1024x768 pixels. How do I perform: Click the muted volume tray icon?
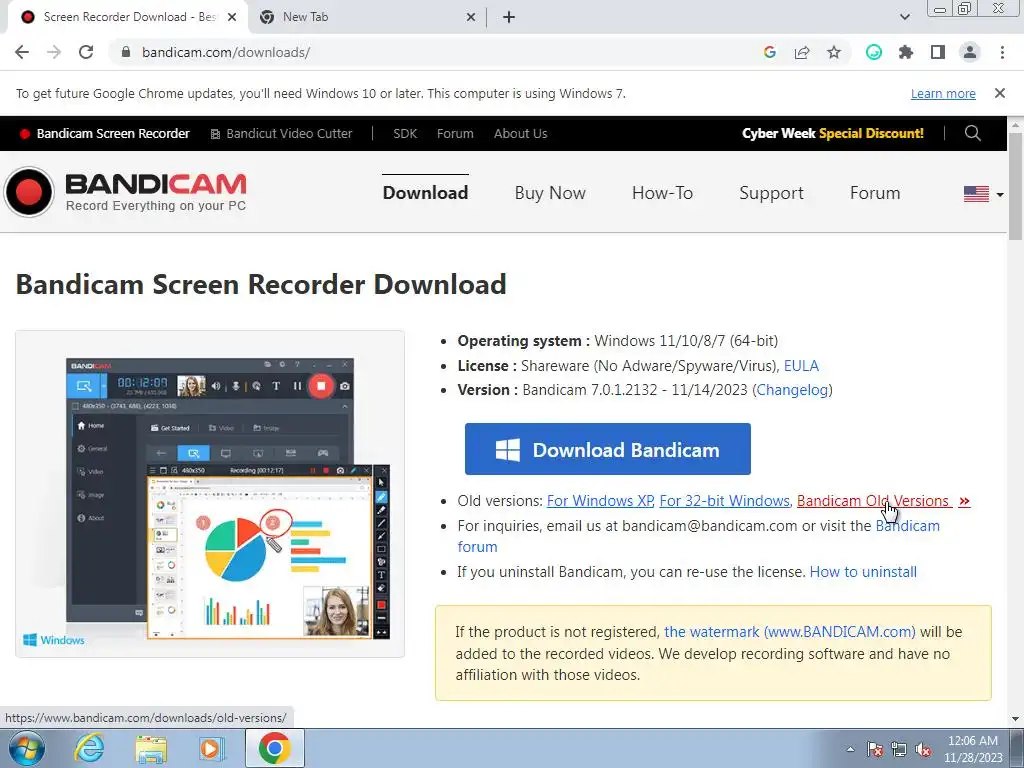click(x=923, y=749)
